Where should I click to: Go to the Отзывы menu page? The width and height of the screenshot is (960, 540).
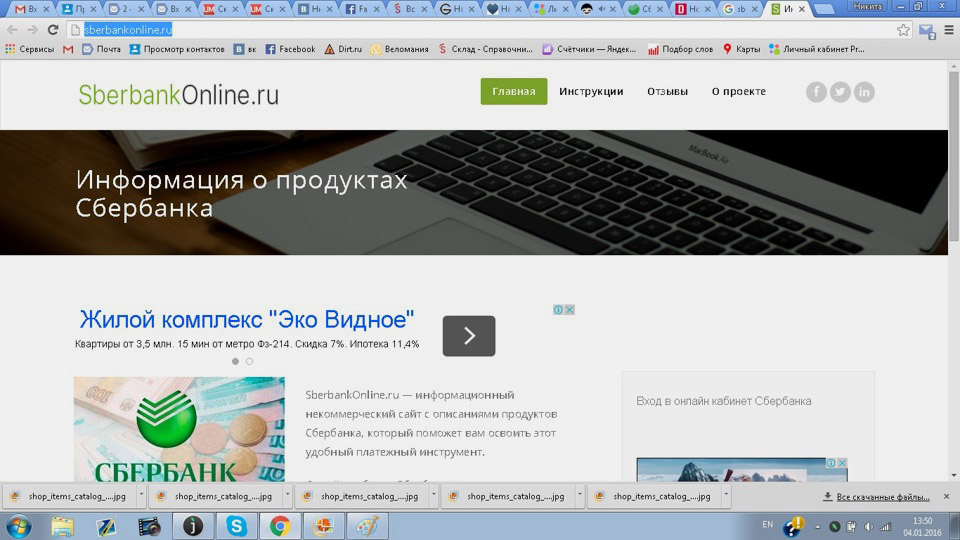coord(667,92)
